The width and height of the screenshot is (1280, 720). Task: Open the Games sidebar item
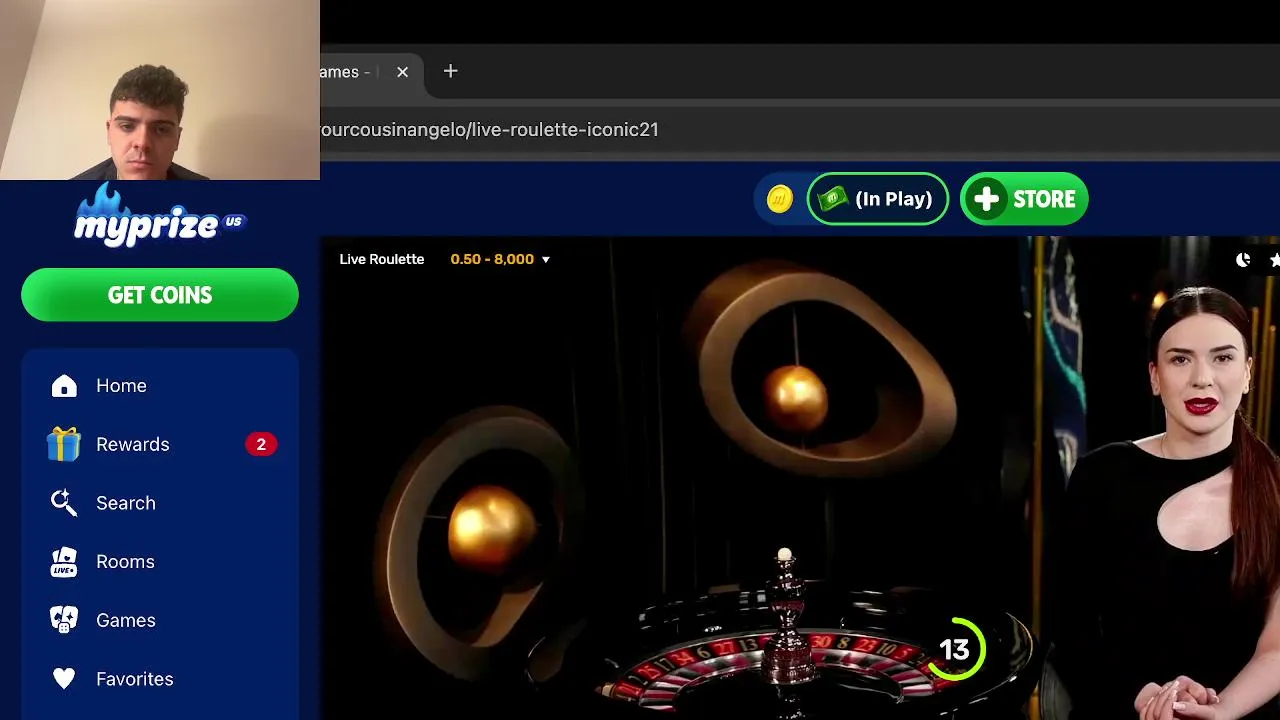pyautogui.click(x=160, y=620)
